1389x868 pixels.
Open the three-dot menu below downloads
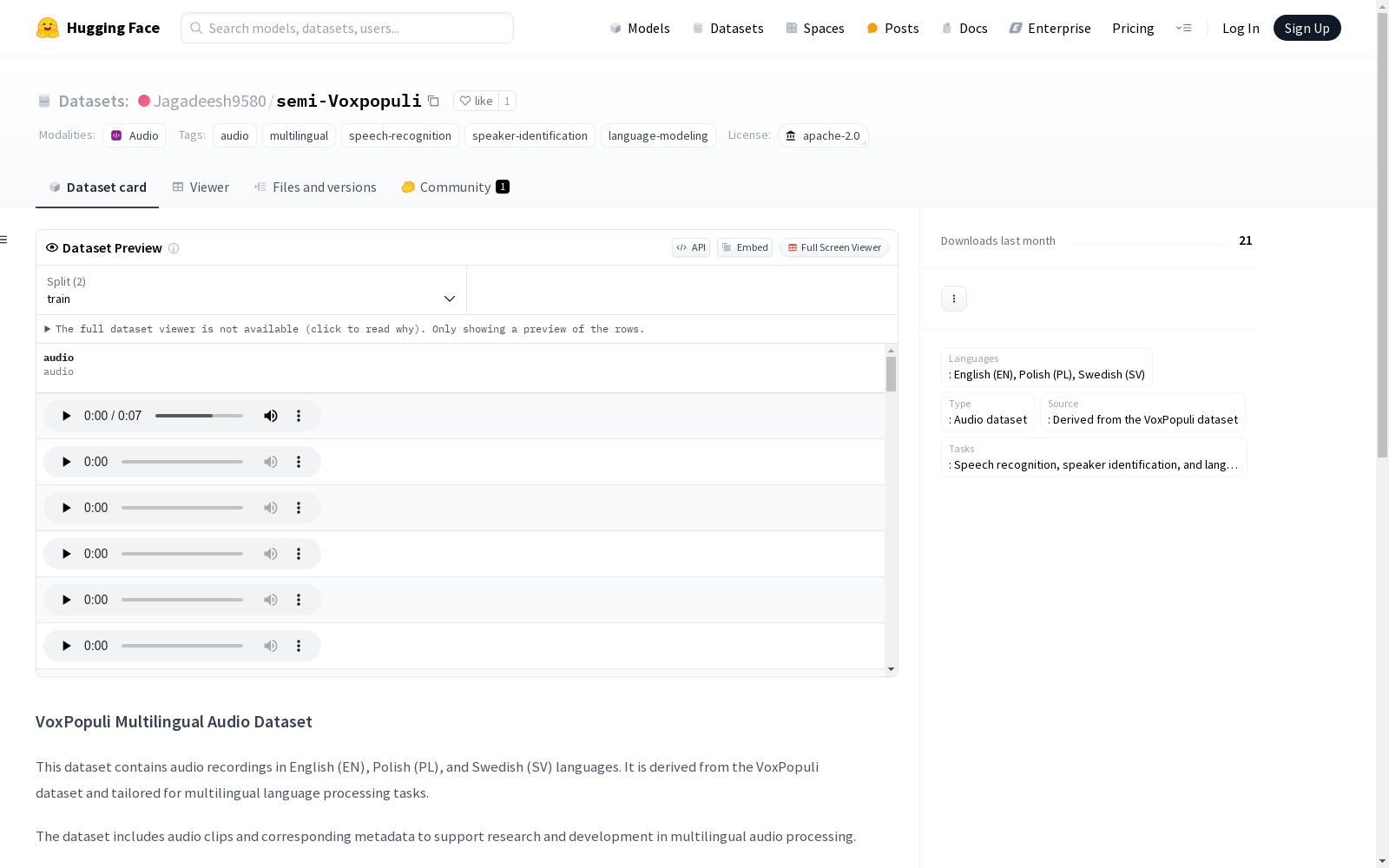(x=954, y=299)
